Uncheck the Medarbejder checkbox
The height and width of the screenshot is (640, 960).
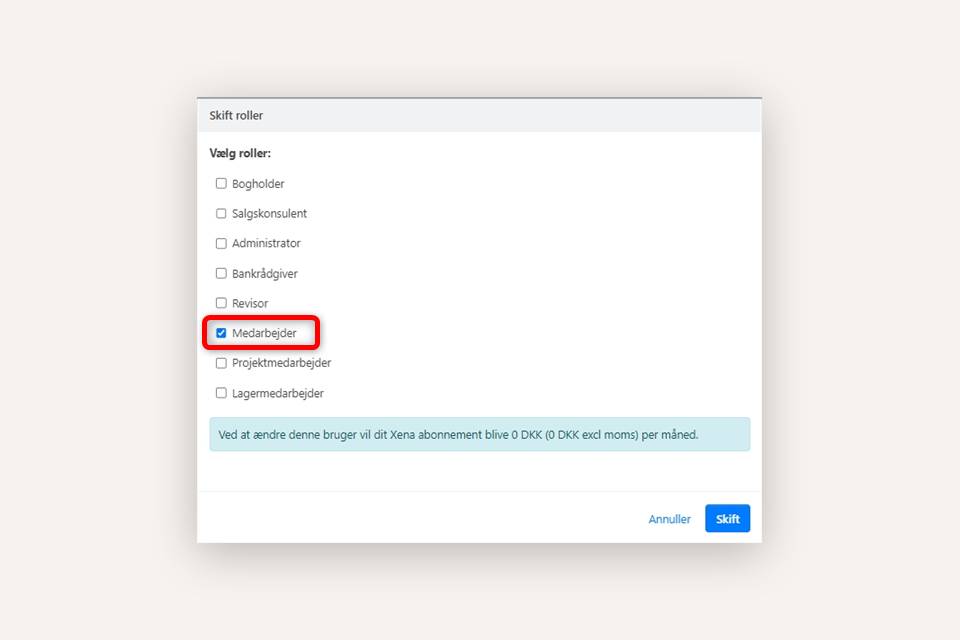click(221, 333)
